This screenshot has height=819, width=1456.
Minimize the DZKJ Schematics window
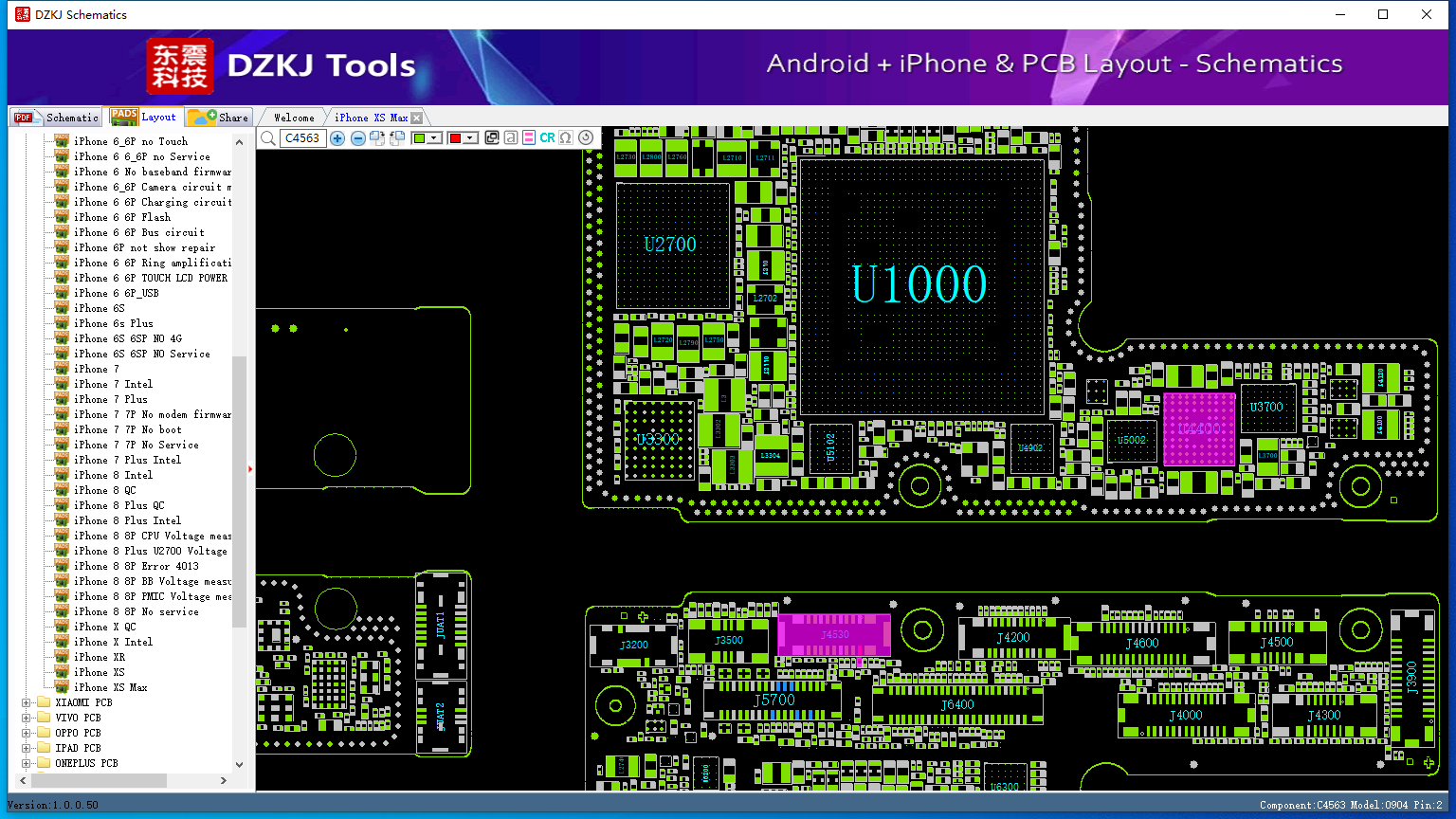pos(1340,14)
